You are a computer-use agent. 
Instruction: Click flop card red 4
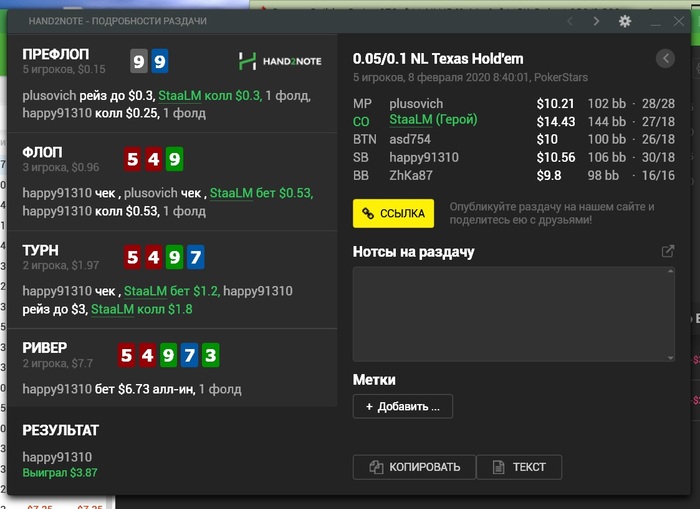(x=154, y=159)
